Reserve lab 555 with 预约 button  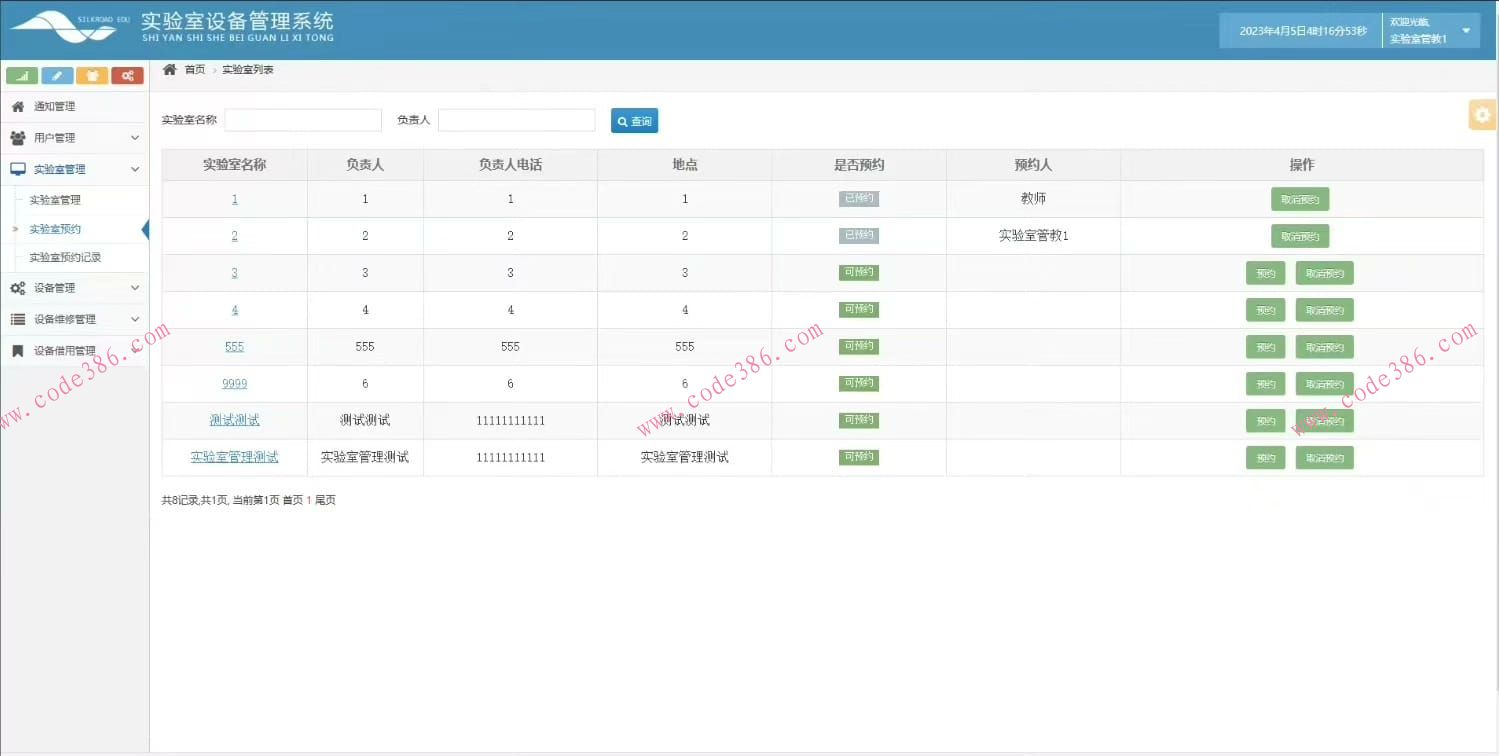[x=1266, y=347]
